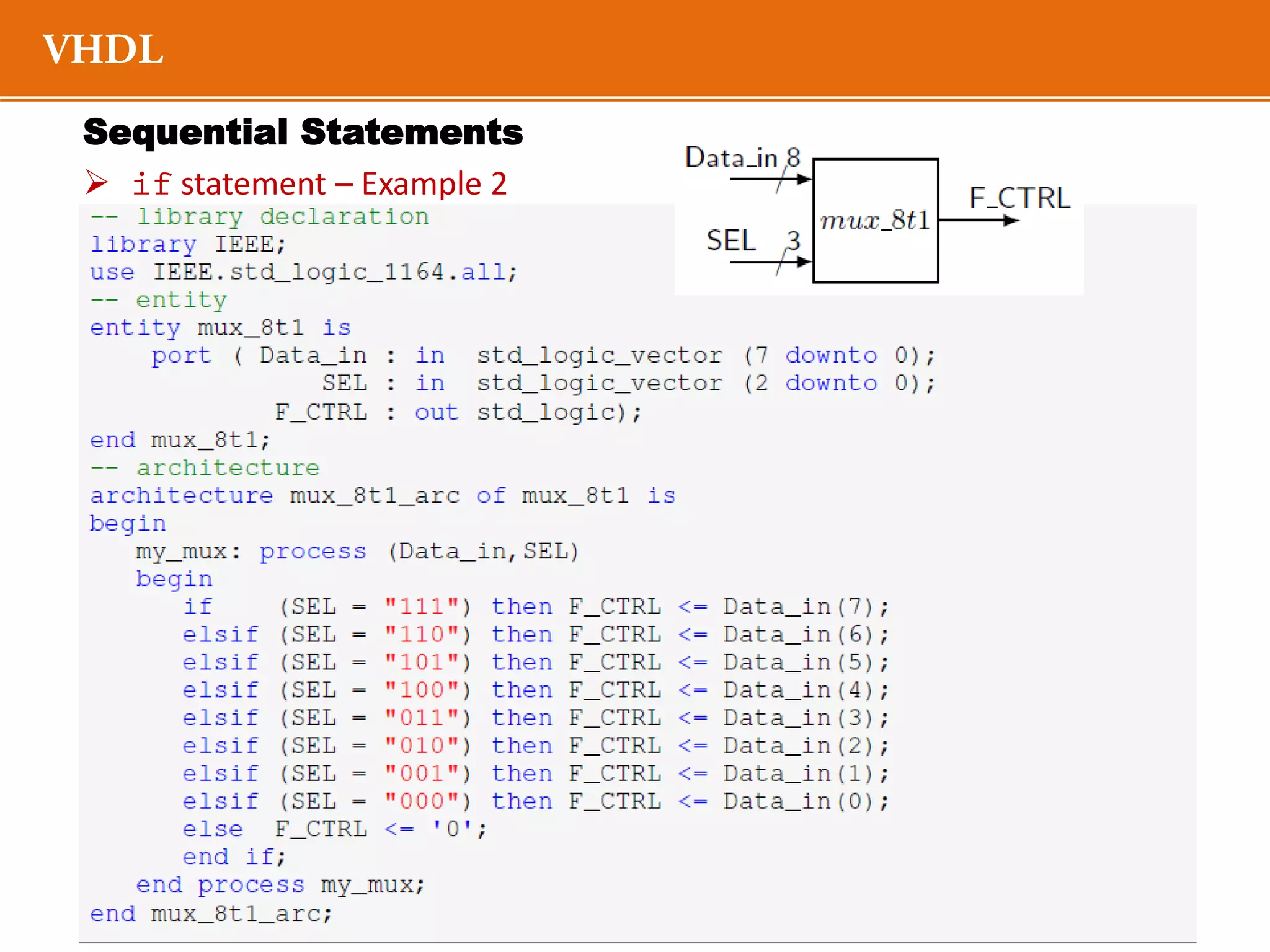Click the '-- library declaration' comment
1270x952 pixels.
(259, 216)
